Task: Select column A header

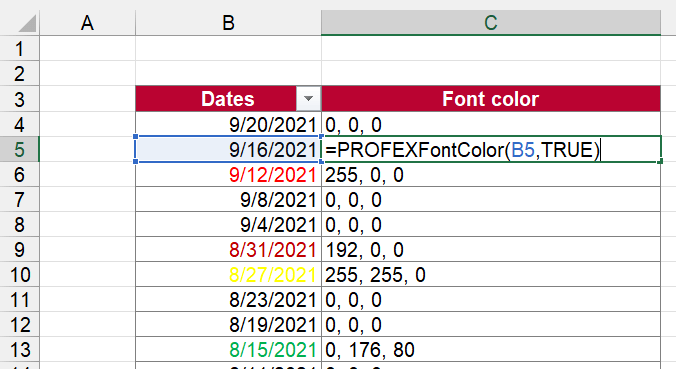Action: tap(88, 23)
